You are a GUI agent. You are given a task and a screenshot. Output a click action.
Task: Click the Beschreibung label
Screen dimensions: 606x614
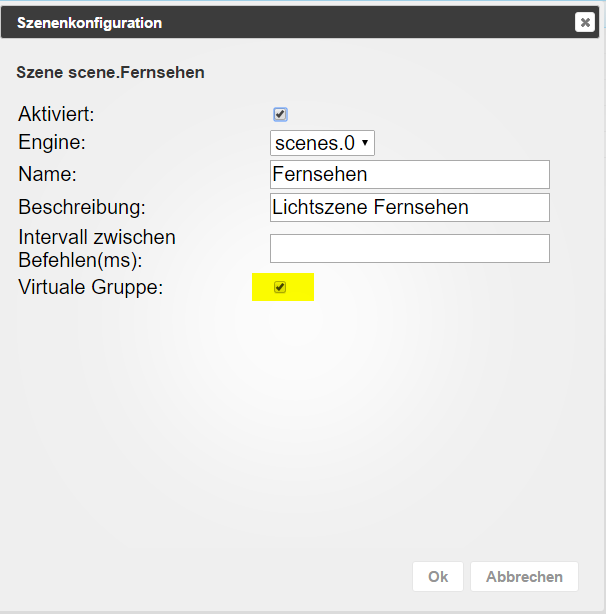[82, 208]
